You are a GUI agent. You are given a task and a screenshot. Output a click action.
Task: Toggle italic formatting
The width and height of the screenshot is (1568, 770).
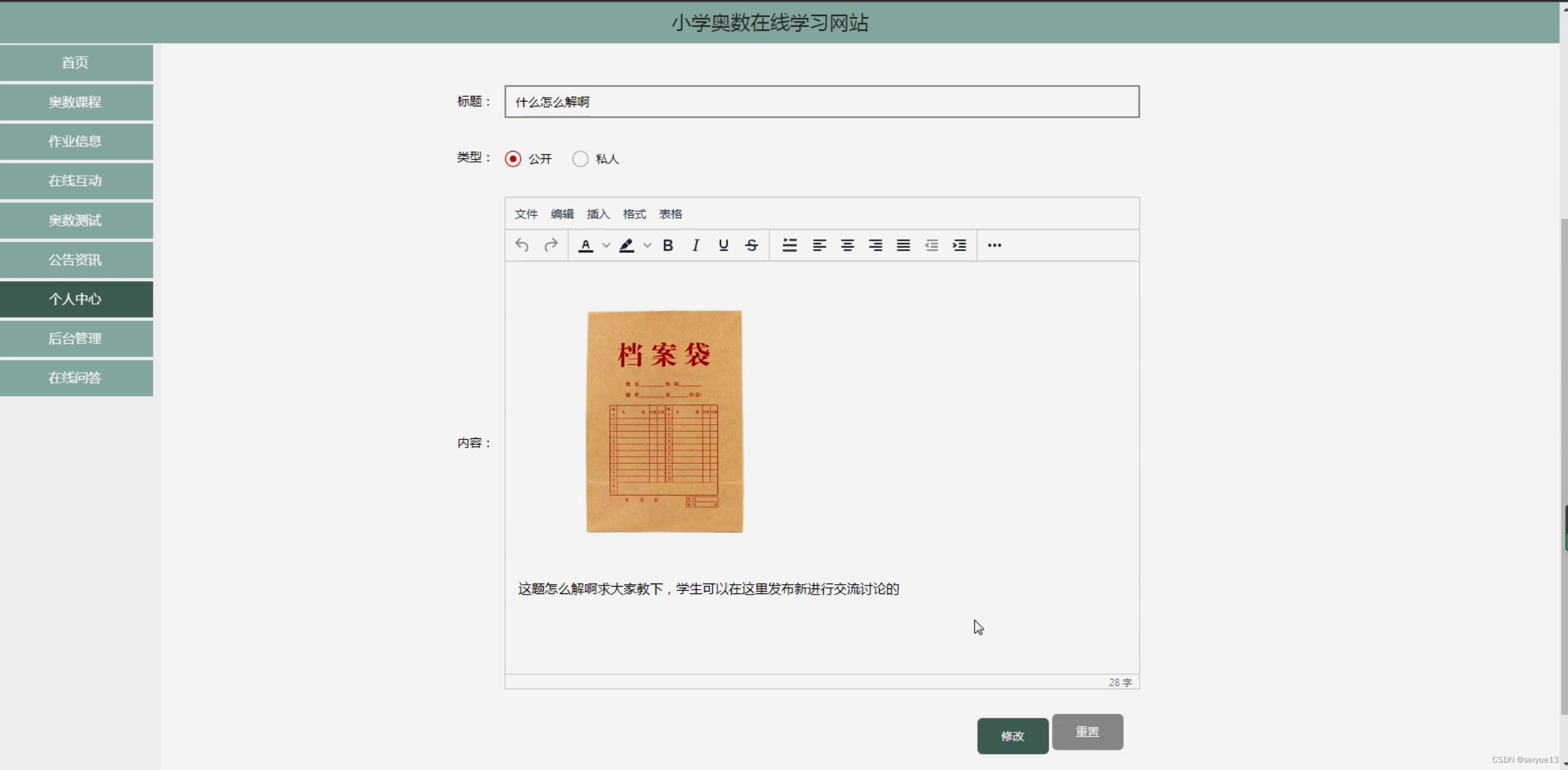click(x=695, y=245)
